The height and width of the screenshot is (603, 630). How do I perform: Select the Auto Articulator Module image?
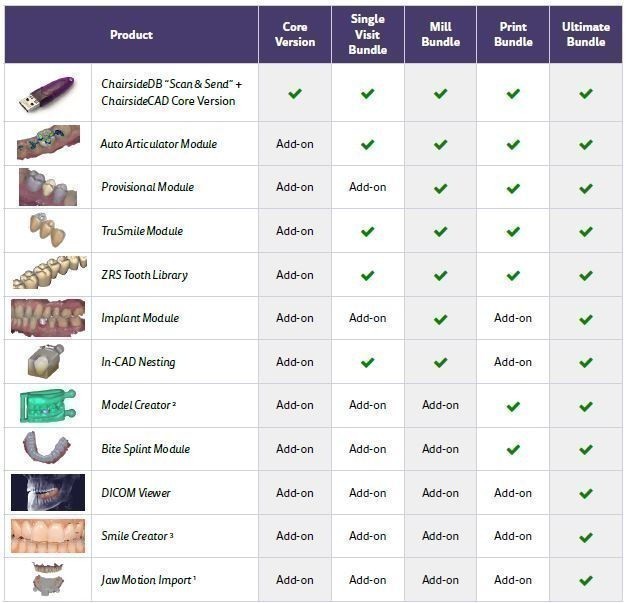click(48, 142)
